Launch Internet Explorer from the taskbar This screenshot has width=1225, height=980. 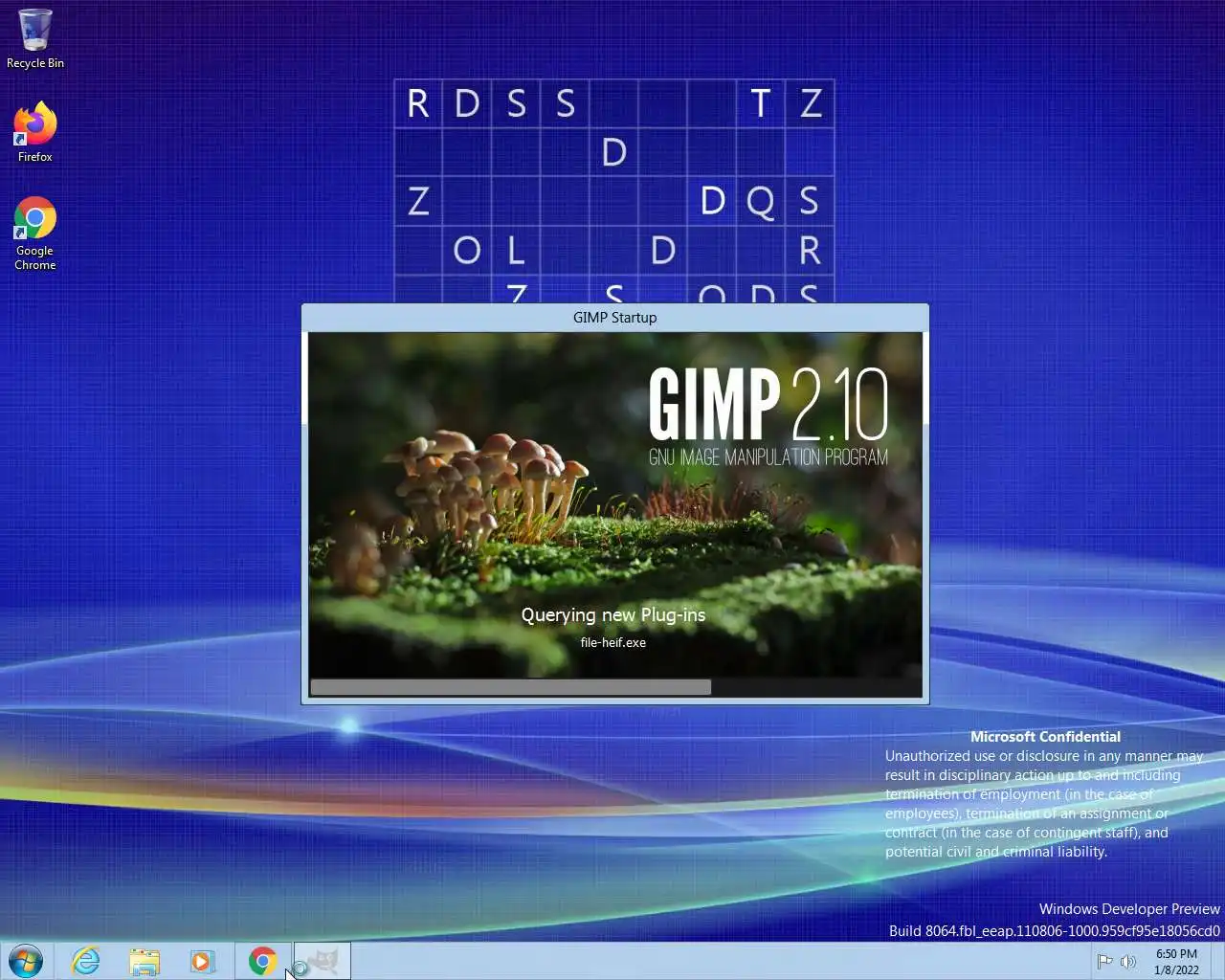86,961
